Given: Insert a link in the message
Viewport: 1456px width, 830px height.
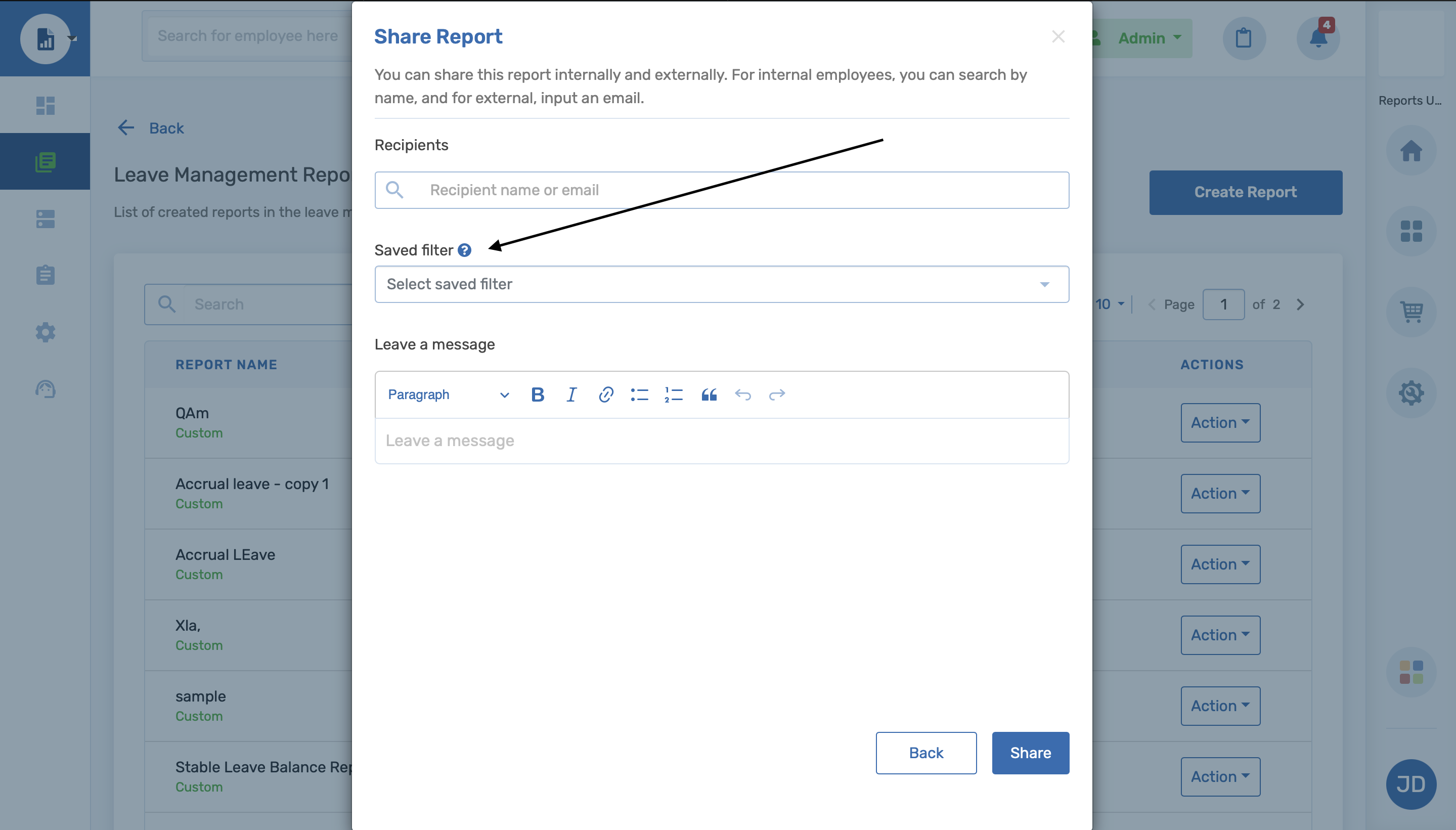Looking at the screenshot, I should pos(606,395).
